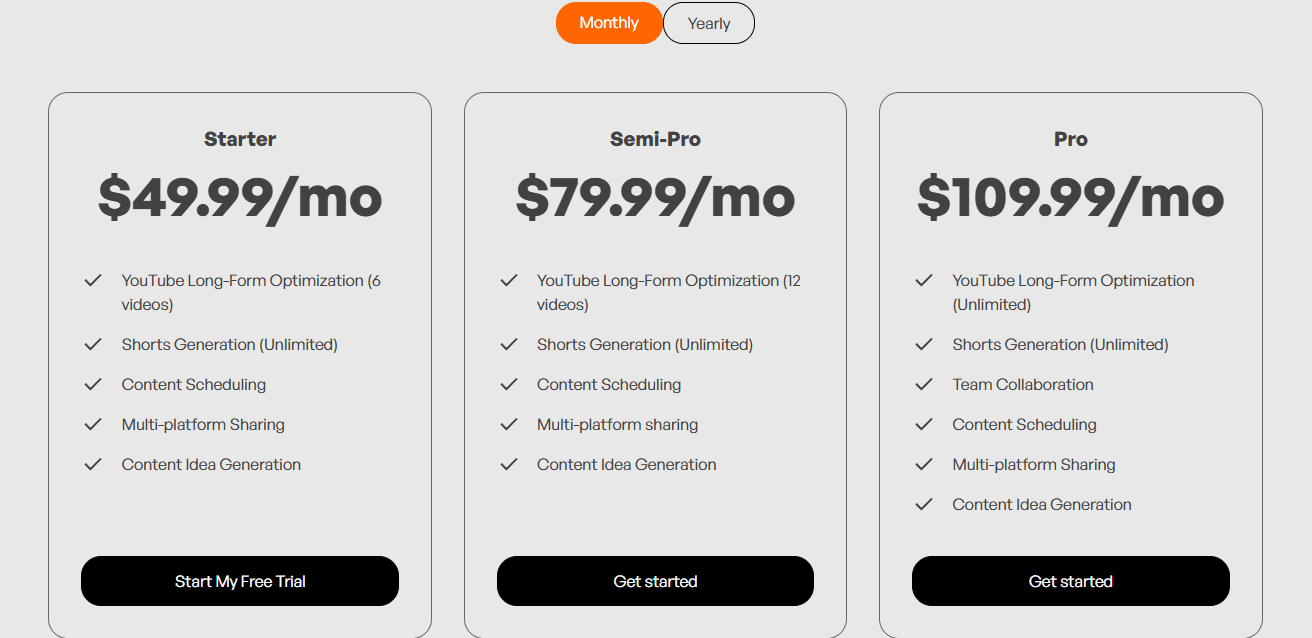Click the Starter plan title

click(x=239, y=139)
